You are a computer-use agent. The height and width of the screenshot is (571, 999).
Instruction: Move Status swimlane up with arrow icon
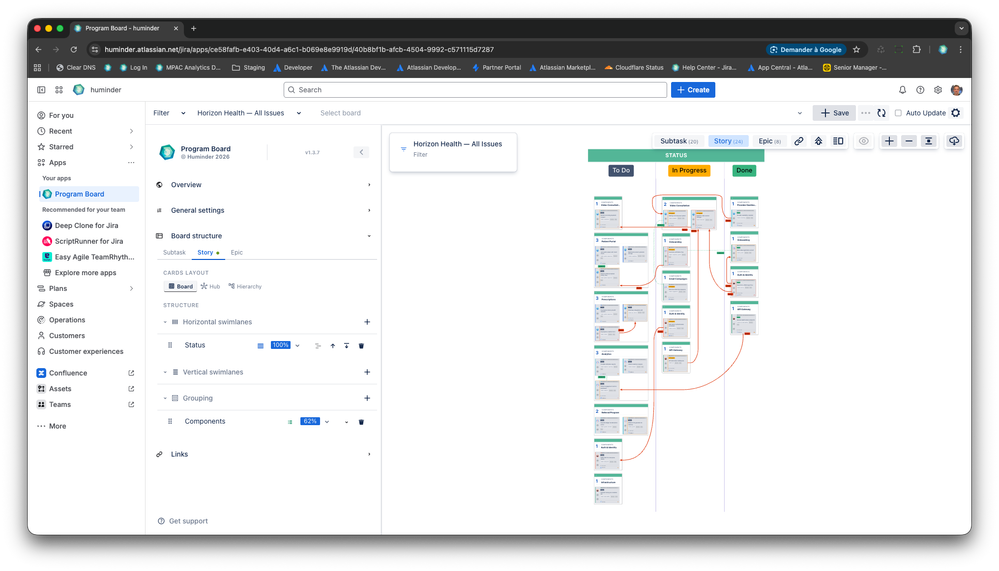pyautogui.click(x=333, y=345)
